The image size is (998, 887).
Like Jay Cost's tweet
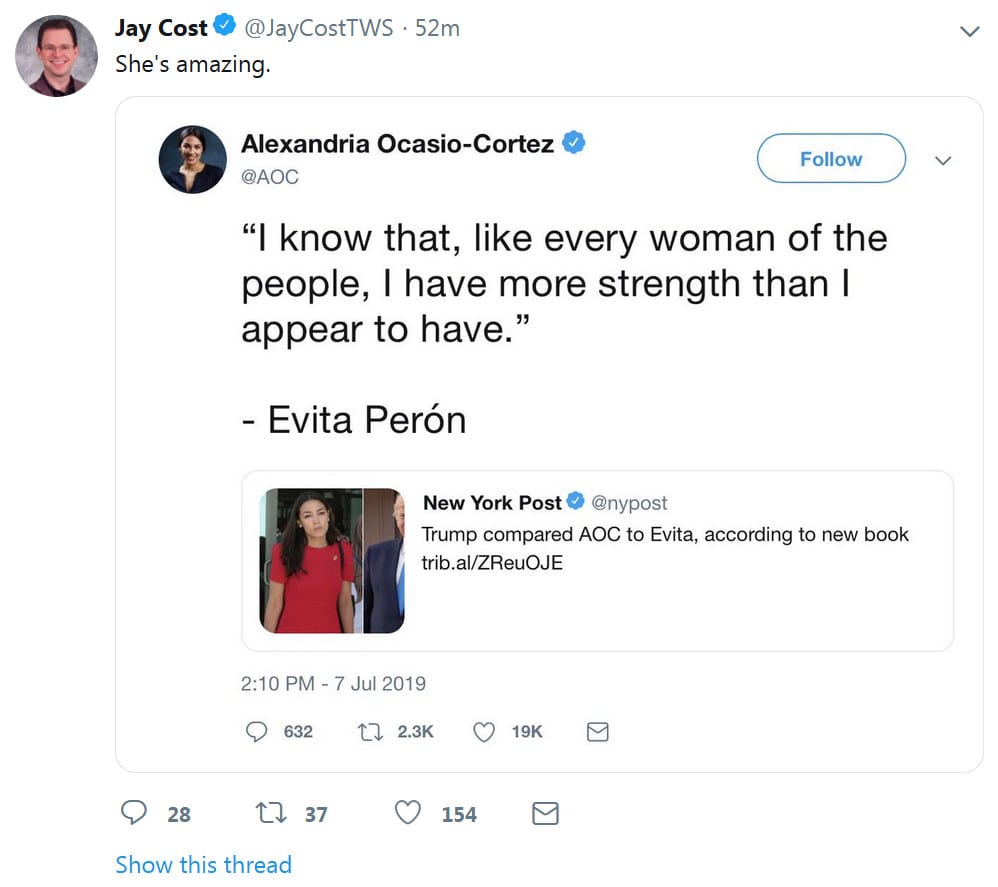(408, 813)
